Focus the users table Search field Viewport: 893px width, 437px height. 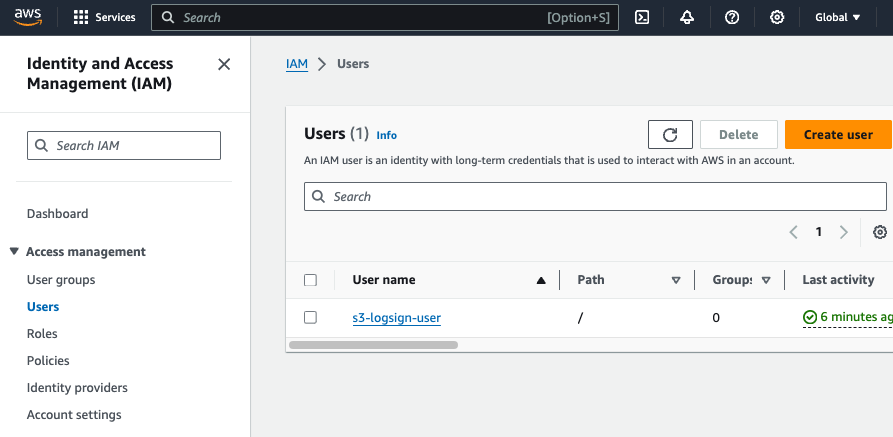point(595,197)
